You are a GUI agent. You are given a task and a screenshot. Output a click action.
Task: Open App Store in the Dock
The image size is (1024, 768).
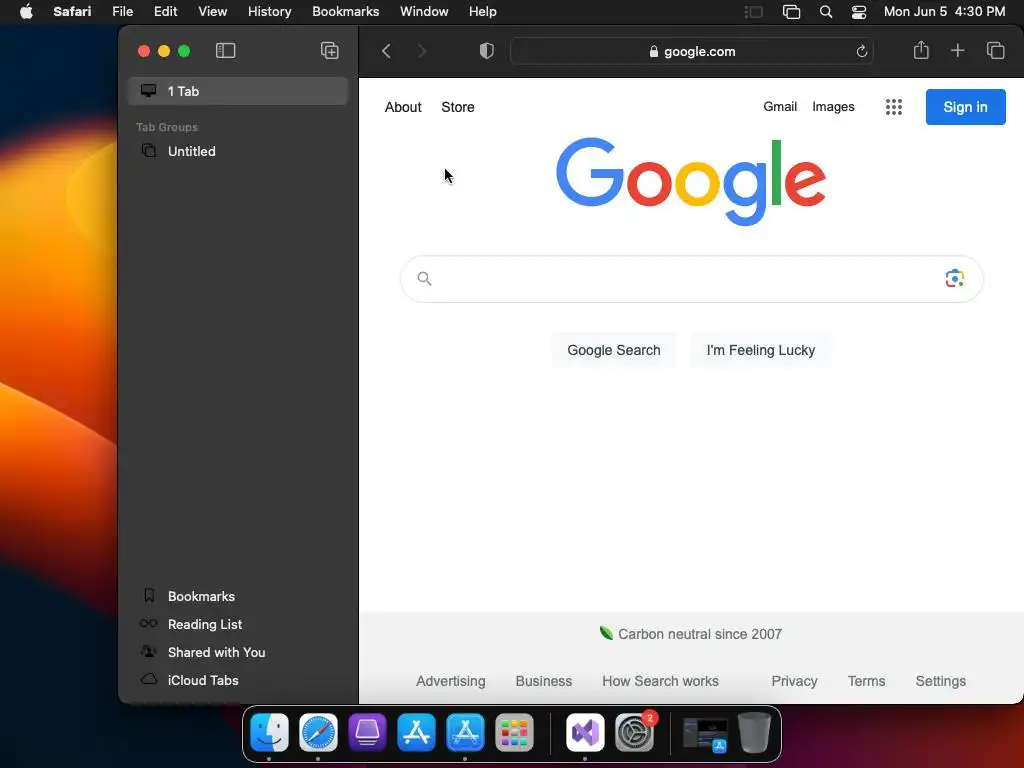pyautogui.click(x=416, y=732)
